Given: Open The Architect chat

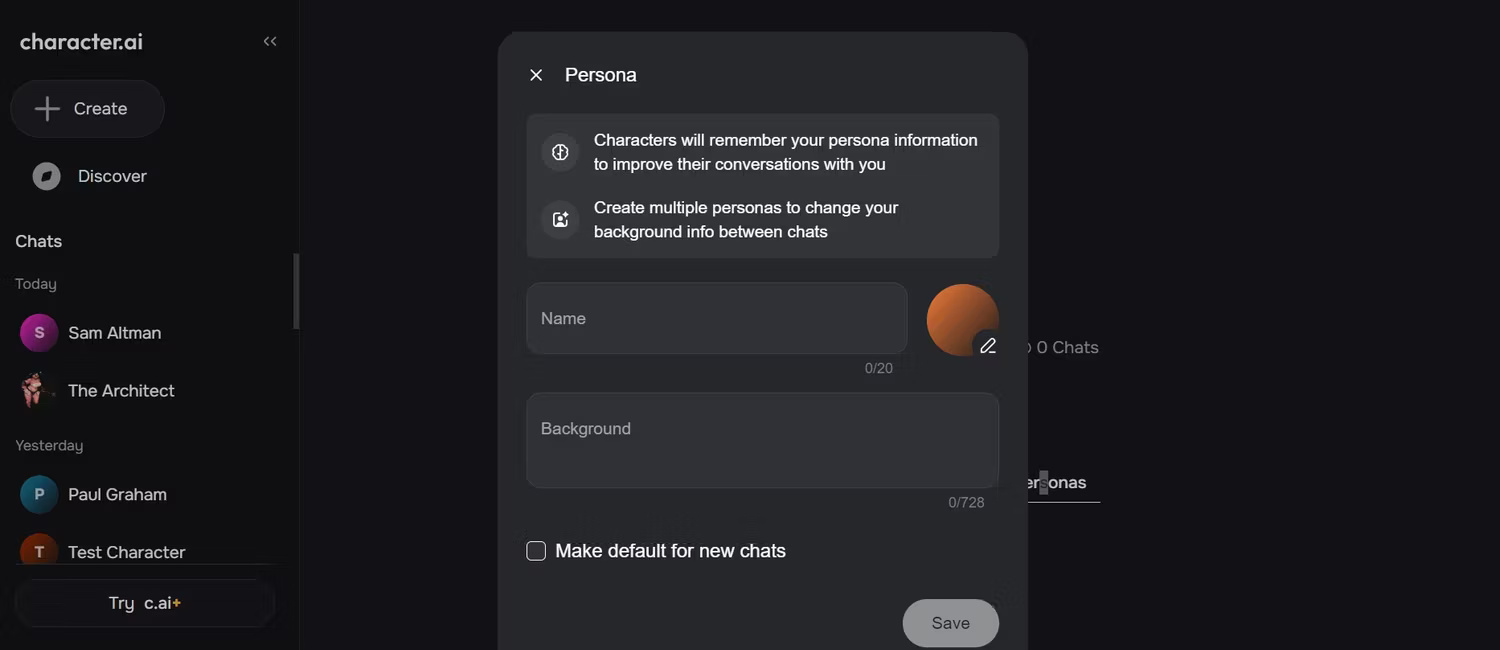Looking at the screenshot, I should [x=121, y=389].
